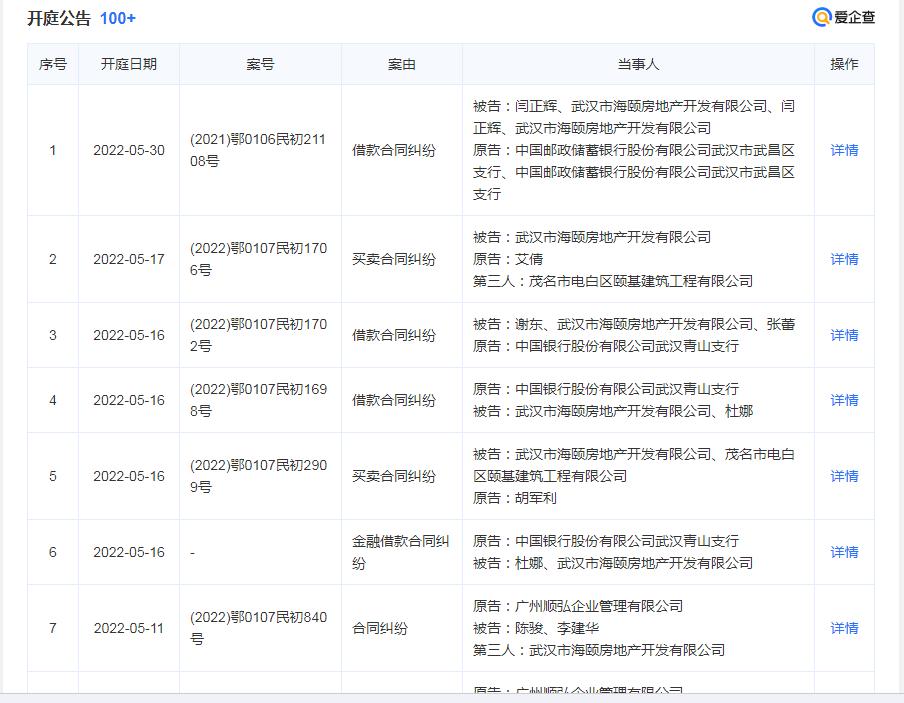Select case number (2021)鄂0106民初21108号
This screenshot has height=703, width=904.
(x=258, y=150)
